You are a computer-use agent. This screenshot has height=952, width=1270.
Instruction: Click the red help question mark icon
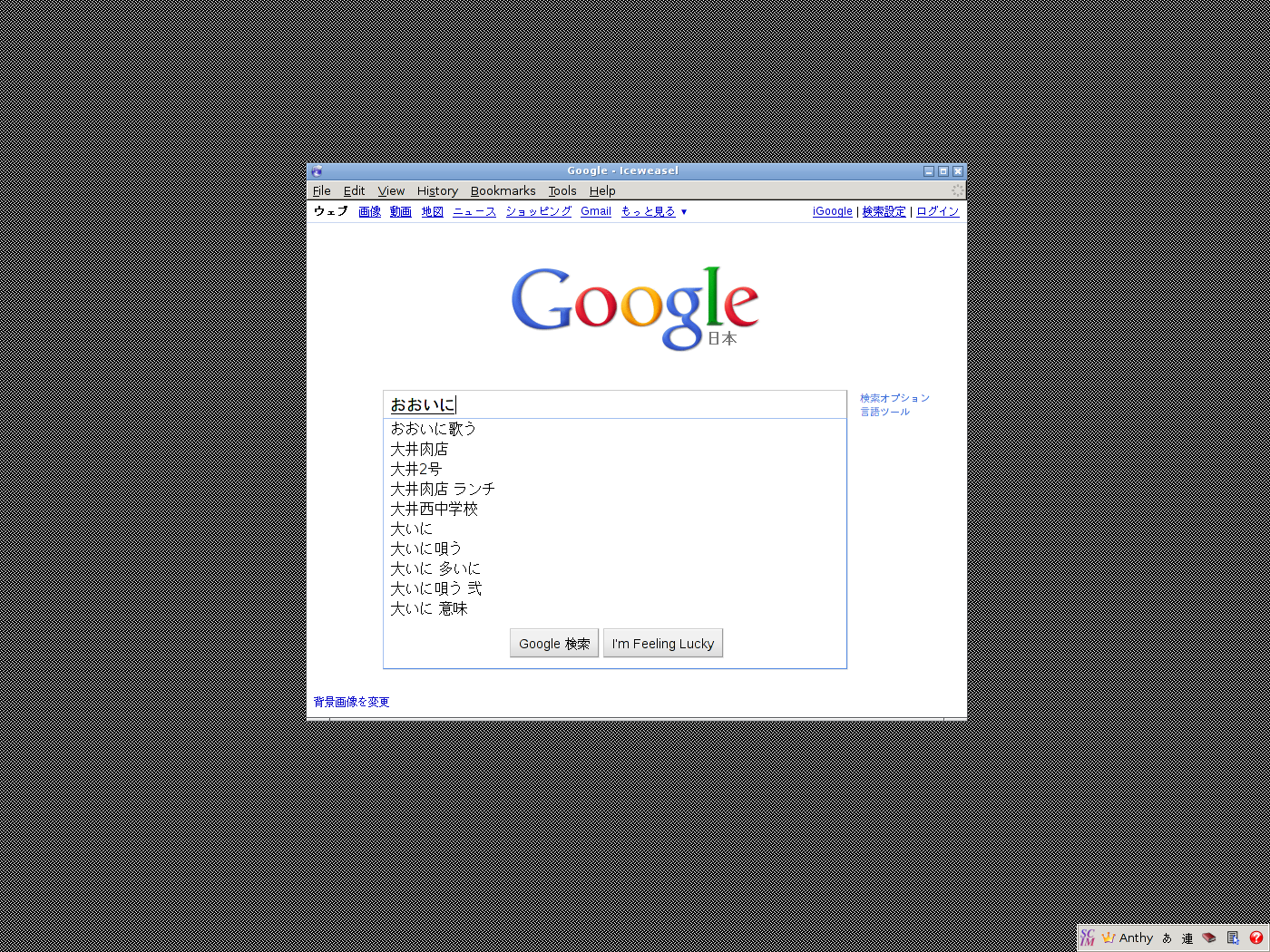coord(1256,937)
